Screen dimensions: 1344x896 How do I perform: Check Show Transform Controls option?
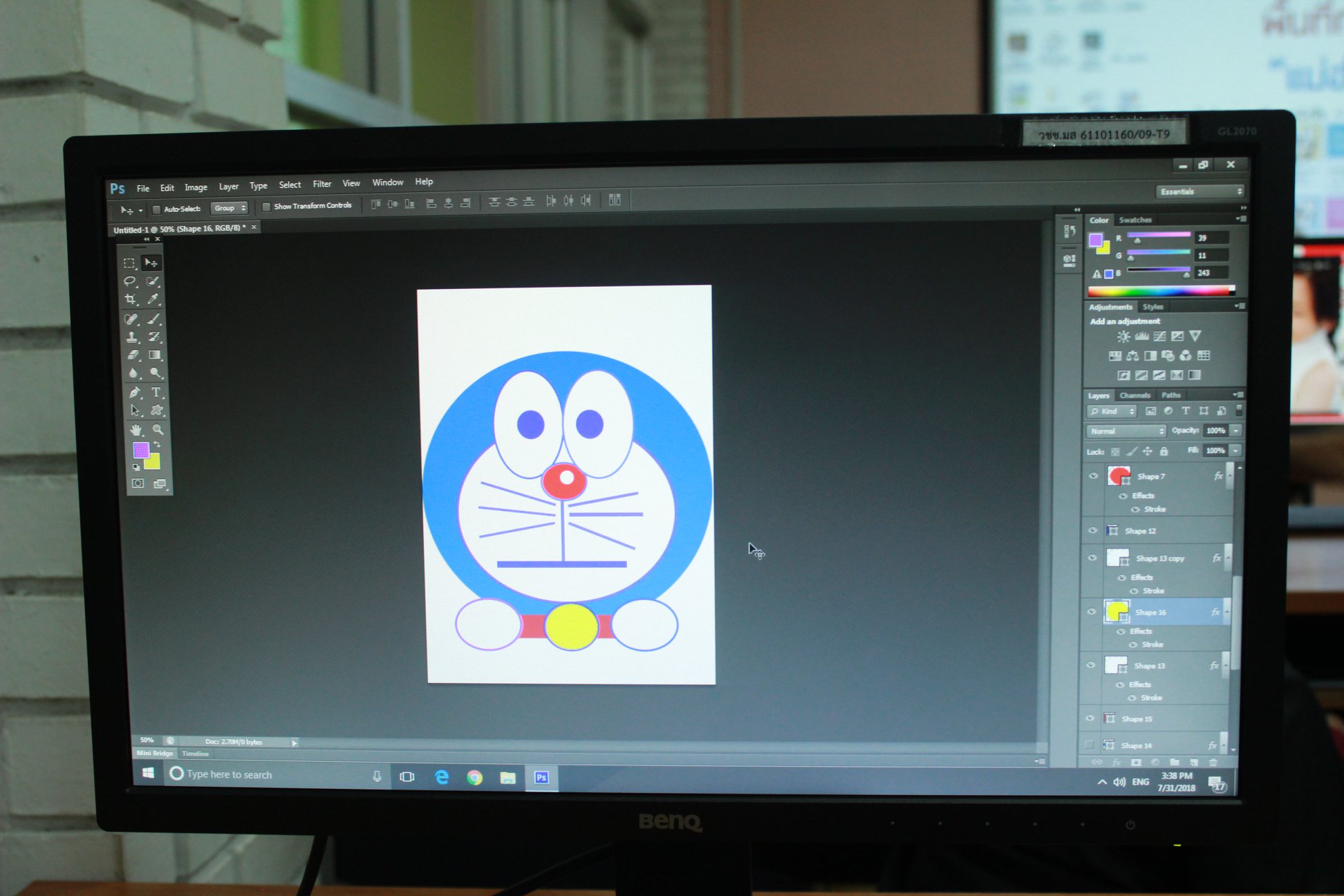[266, 207]
